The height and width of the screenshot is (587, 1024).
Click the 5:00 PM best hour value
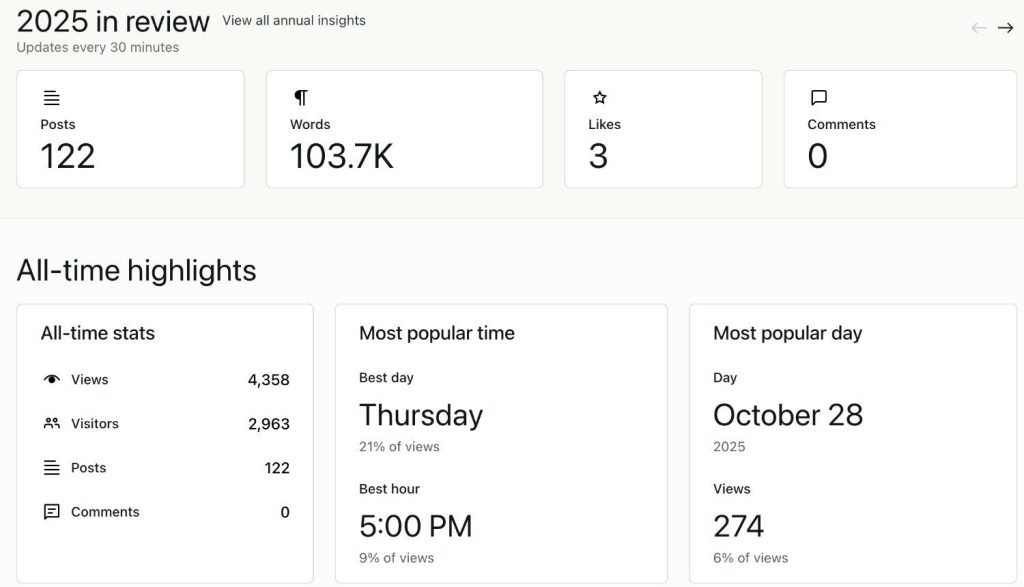click(x=416, y=526)
